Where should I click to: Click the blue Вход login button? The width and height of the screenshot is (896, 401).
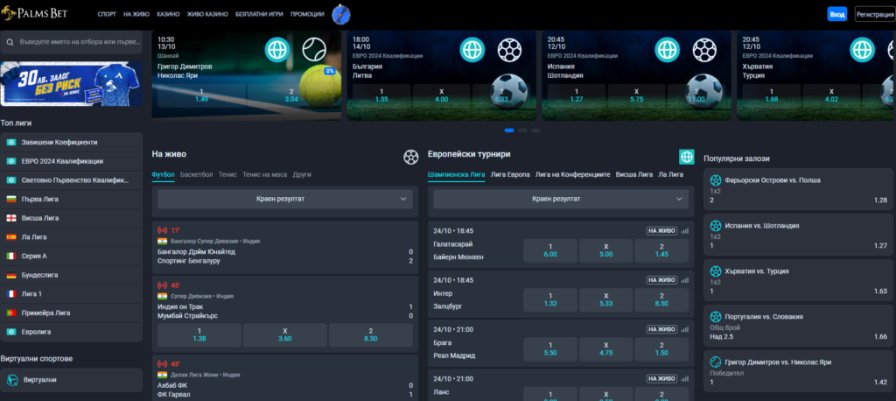point(837,14)
